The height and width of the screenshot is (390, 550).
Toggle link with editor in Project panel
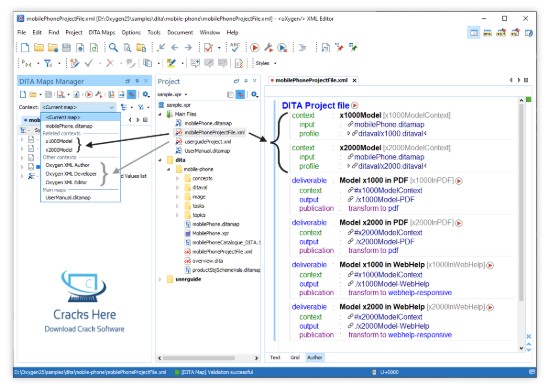point(240,94)
